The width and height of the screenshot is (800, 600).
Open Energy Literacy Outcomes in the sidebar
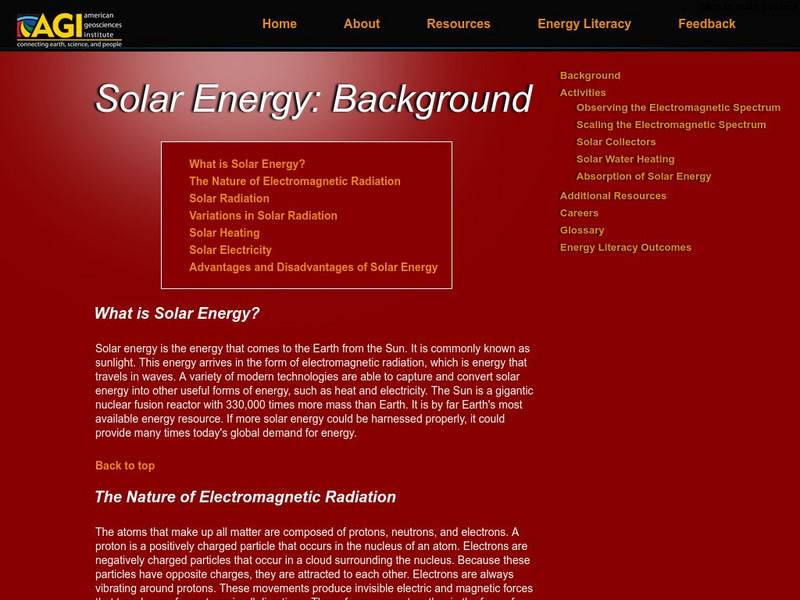[625, 247]
